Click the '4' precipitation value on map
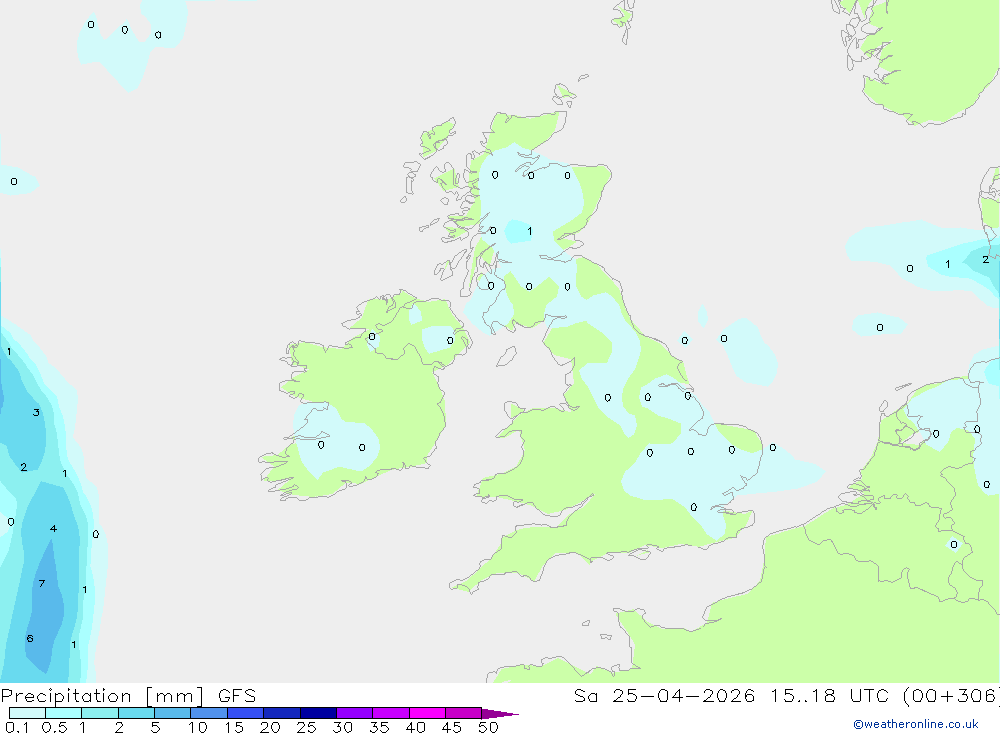The width and height of the screenshot is (1000, 733). (x=54, y=528)
